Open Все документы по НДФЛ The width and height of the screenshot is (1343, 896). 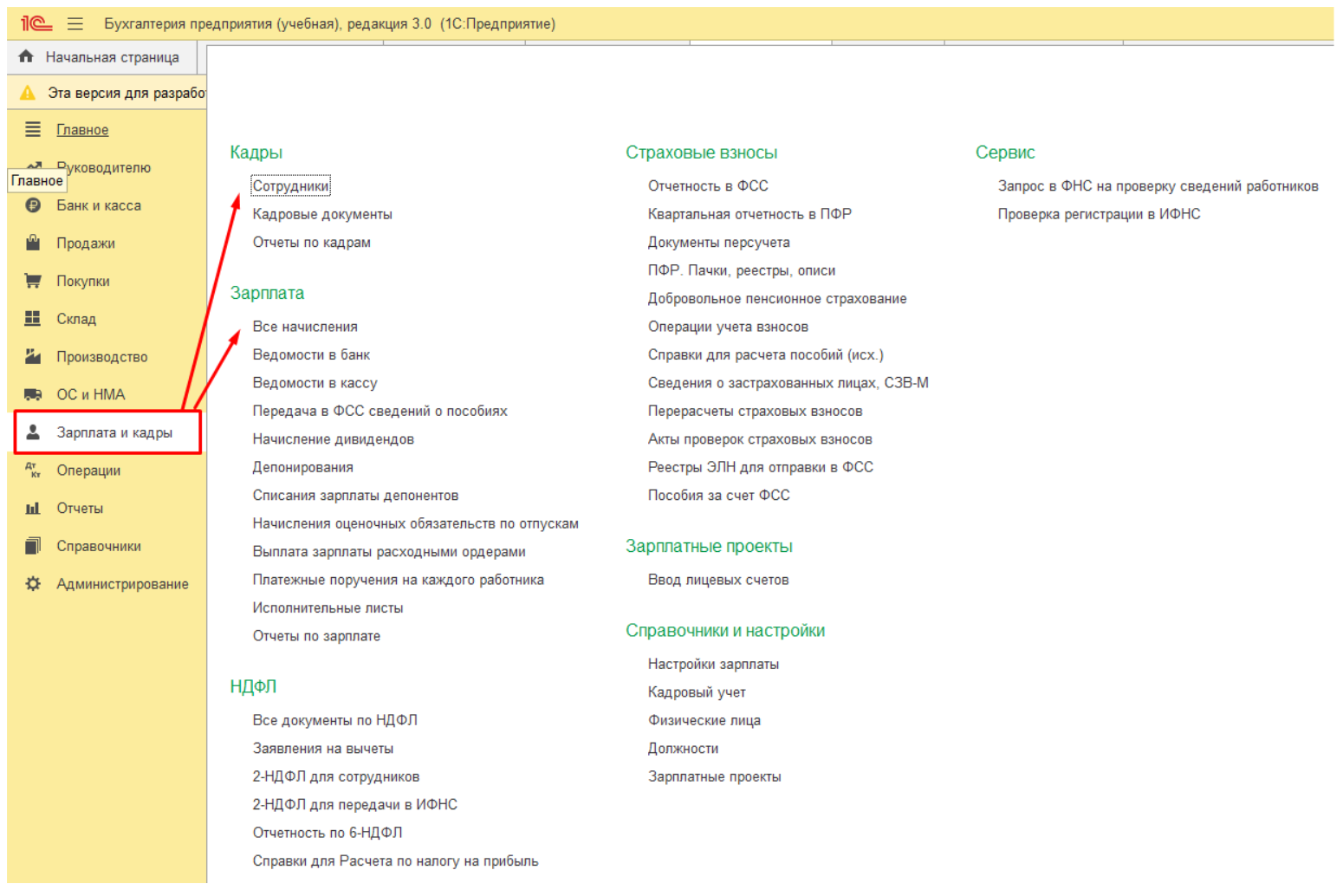click(x=335, y=720)
